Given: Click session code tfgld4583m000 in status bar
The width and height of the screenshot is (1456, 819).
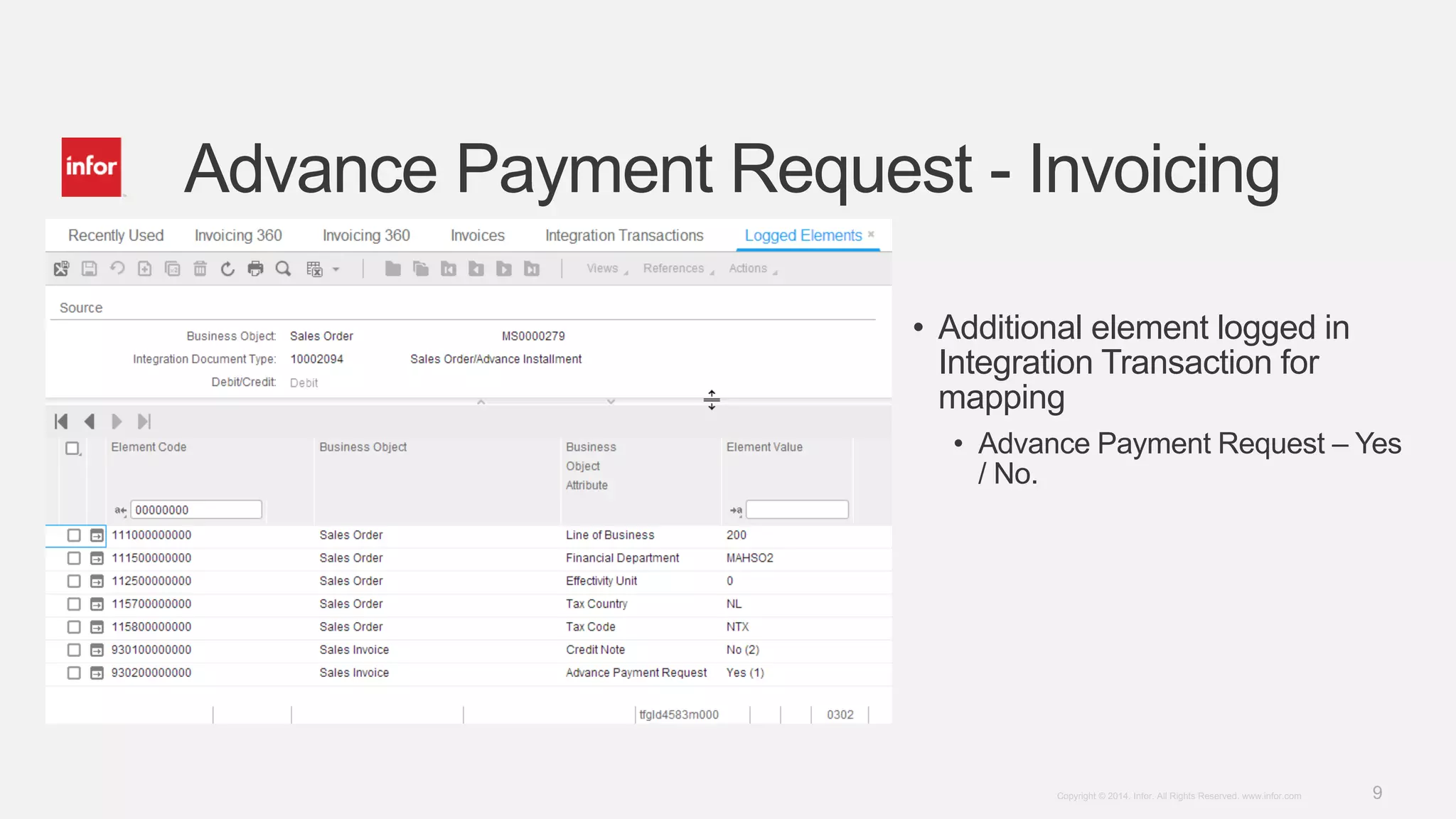Looking at the screenshot, I should tap(679, 714).
